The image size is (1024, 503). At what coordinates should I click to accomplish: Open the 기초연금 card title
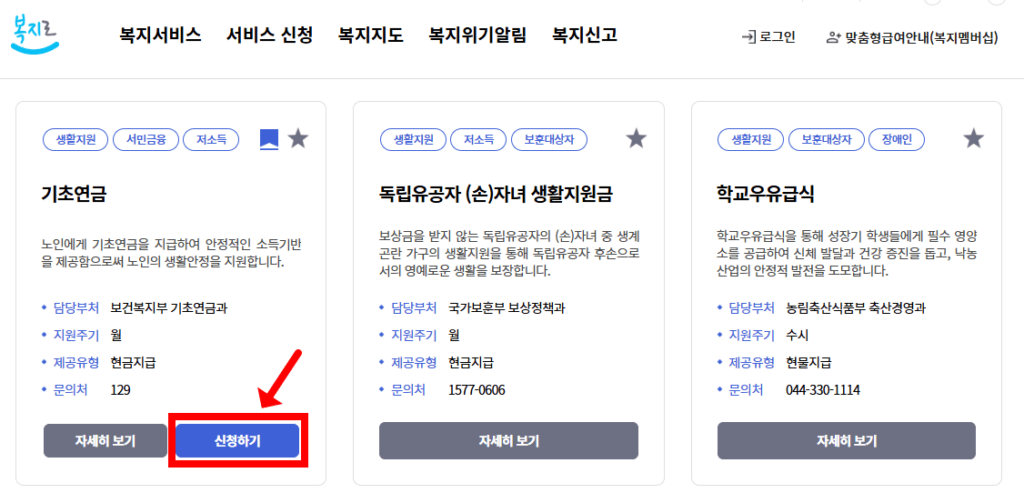(x=76, y=192)
